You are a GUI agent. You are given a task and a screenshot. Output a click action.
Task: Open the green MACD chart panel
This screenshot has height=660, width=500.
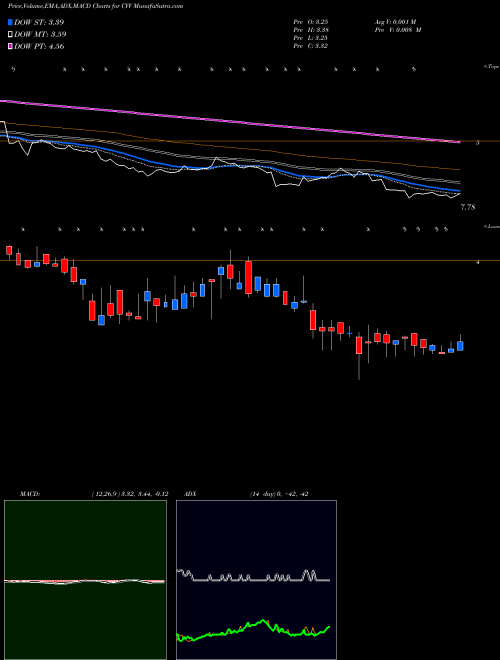coord(85,580)
